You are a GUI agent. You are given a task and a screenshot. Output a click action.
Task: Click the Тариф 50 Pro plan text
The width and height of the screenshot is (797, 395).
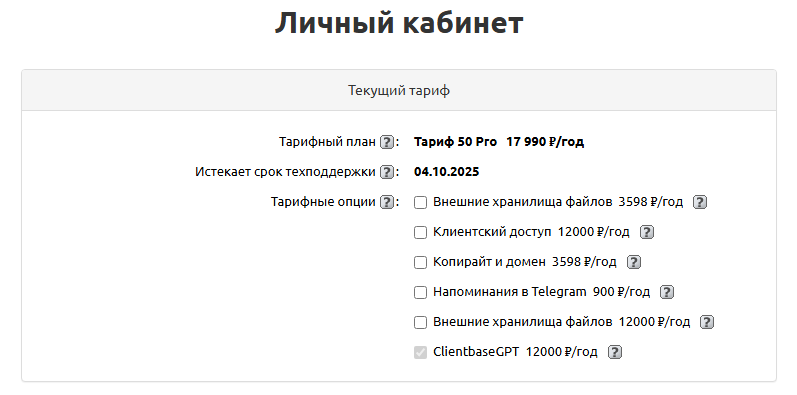pos(455,142)
